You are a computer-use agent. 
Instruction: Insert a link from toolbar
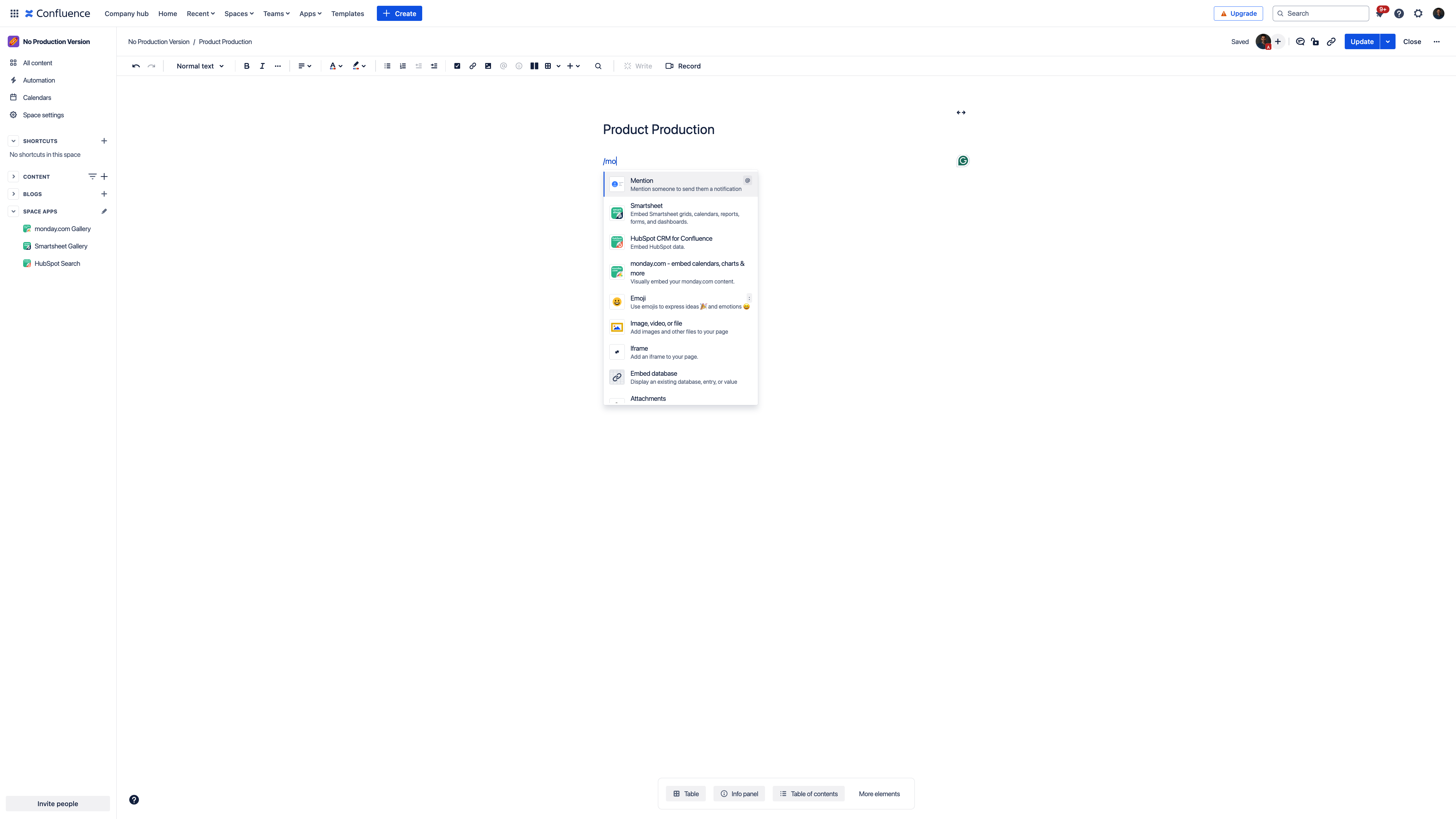pos(472,66)
